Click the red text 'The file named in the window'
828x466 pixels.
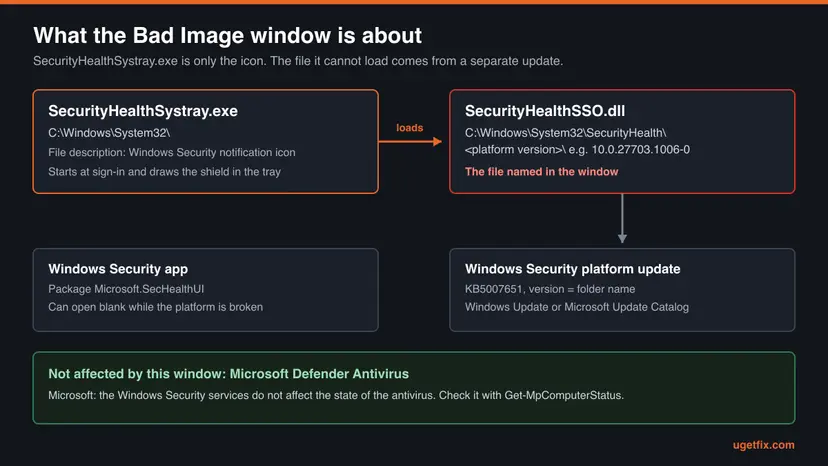pos(541,172)
